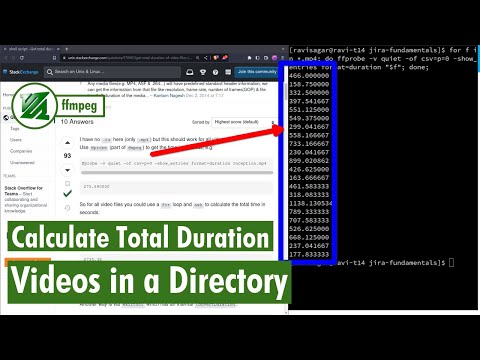Bookmark the top answer
Screen dimensions: 480x360
click(67, 184)
